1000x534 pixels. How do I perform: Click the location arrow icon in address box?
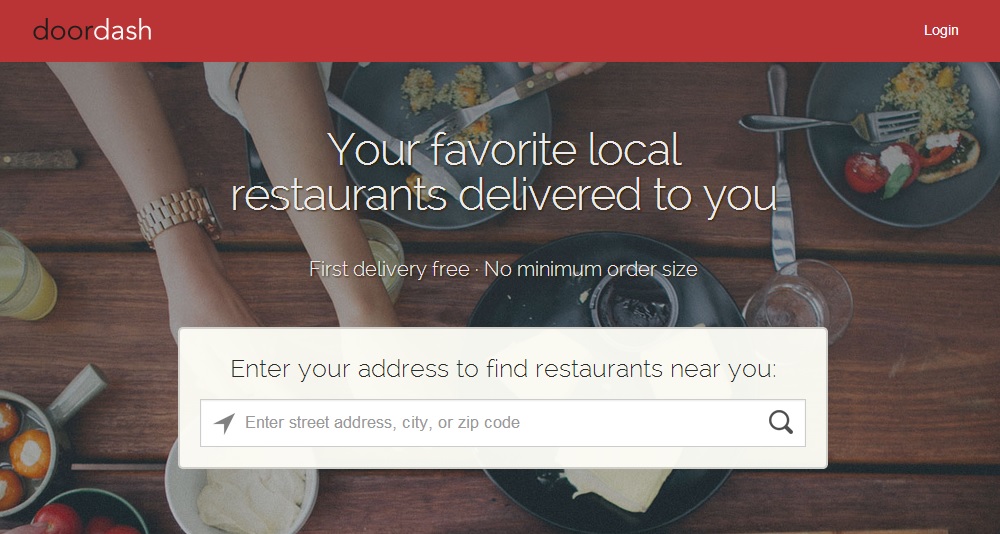click(224, 423)
